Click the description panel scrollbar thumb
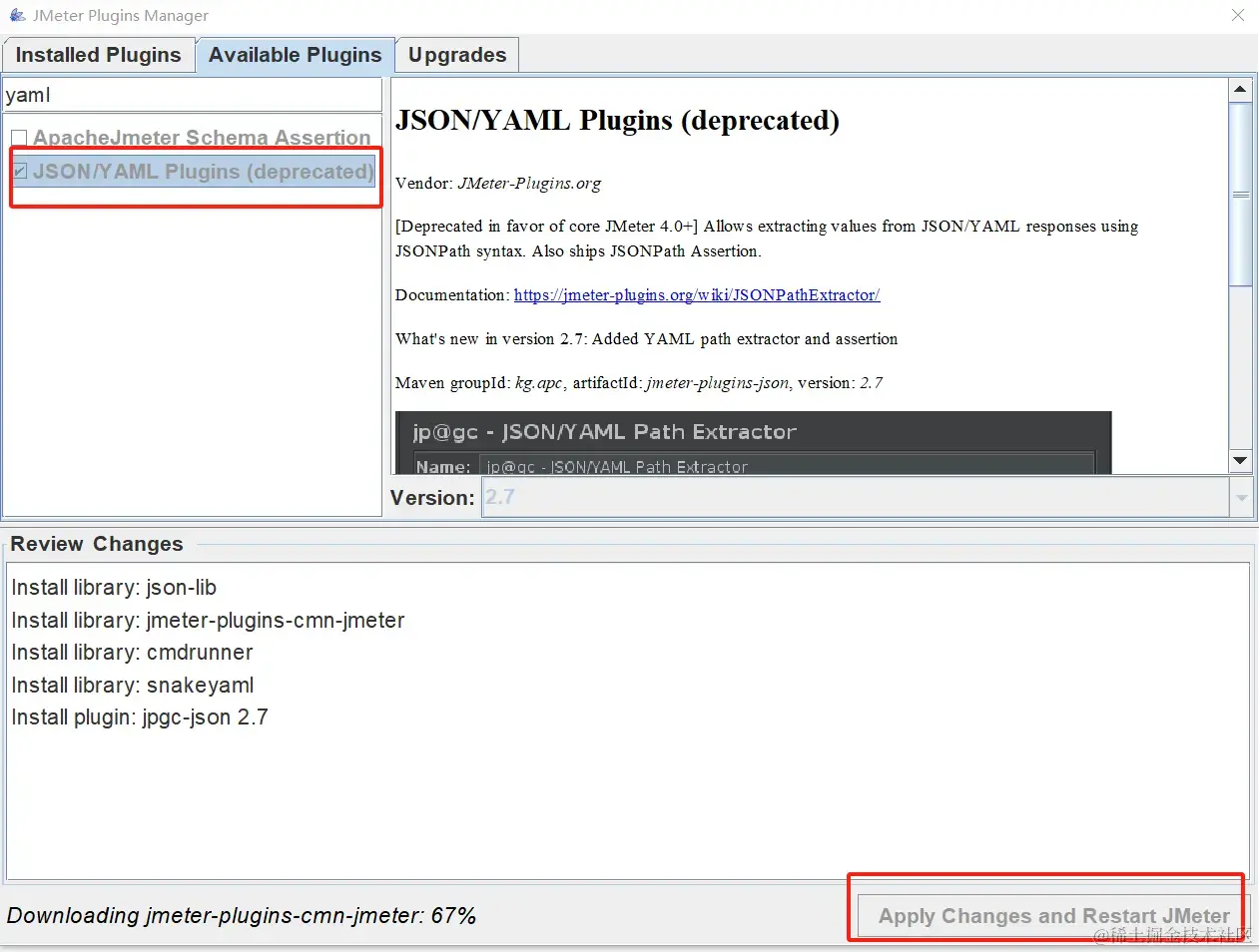Viewport: 1259px width, 952px height. (1240, 195)
